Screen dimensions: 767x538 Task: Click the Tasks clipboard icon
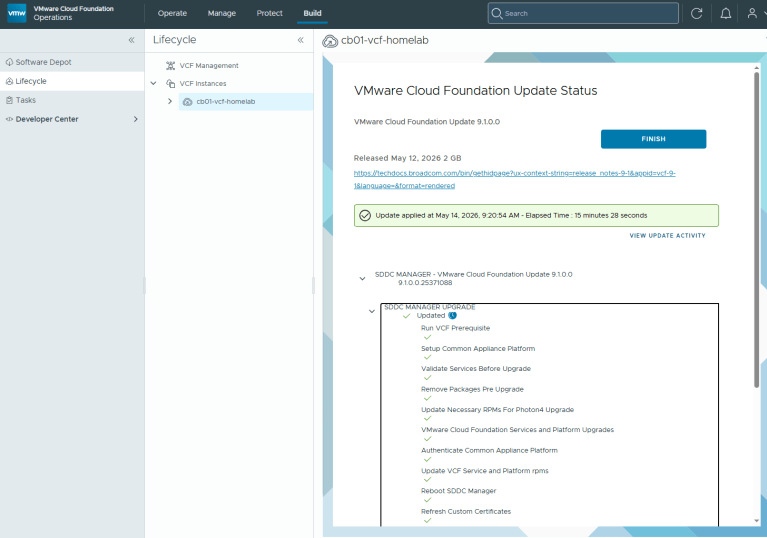tap(9, 100)
